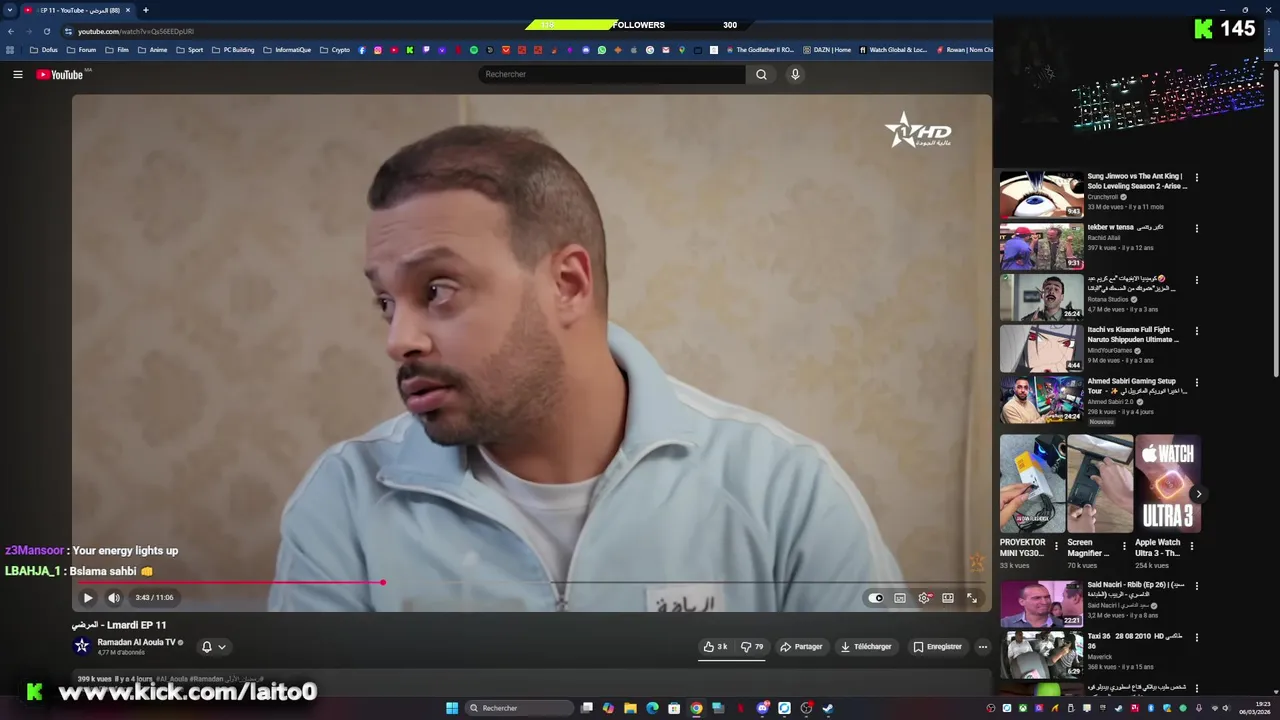Select the YouTube EP 11 browser tab
This screenshot has height=720, width=1280.
[76, 10]
